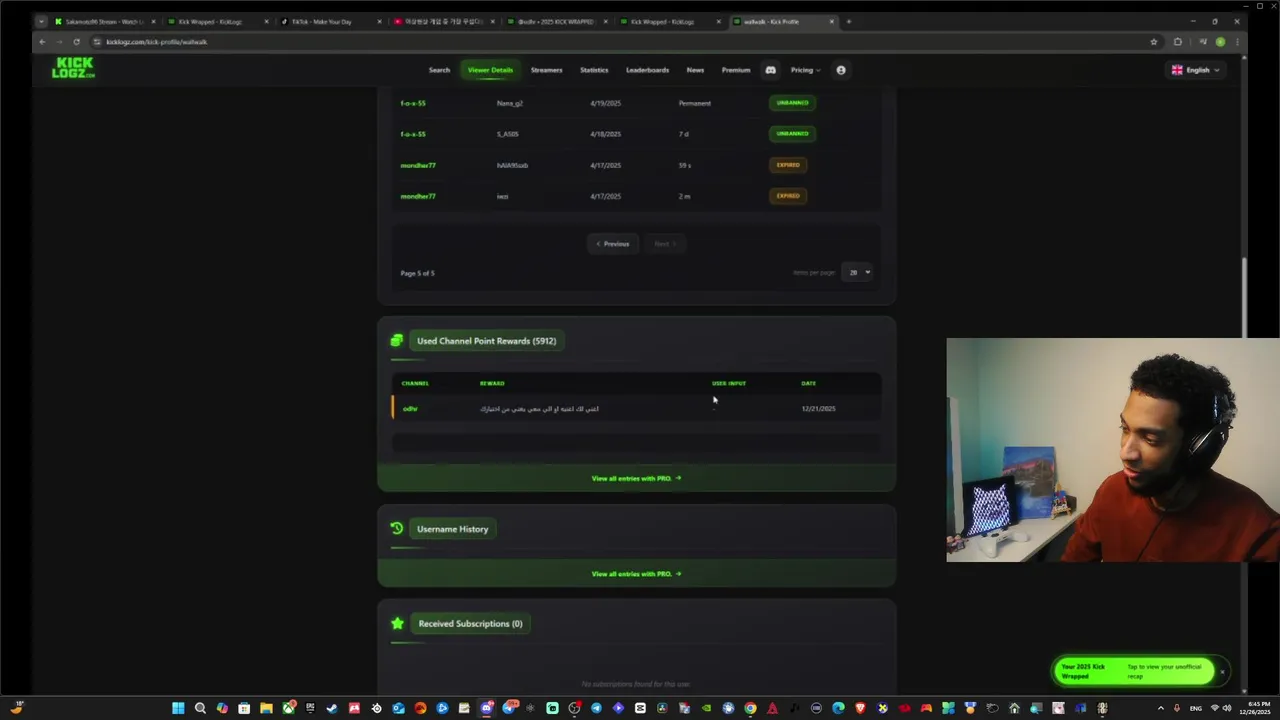
Task: Open the browser profile avatar
Action: pos(1220,42)
